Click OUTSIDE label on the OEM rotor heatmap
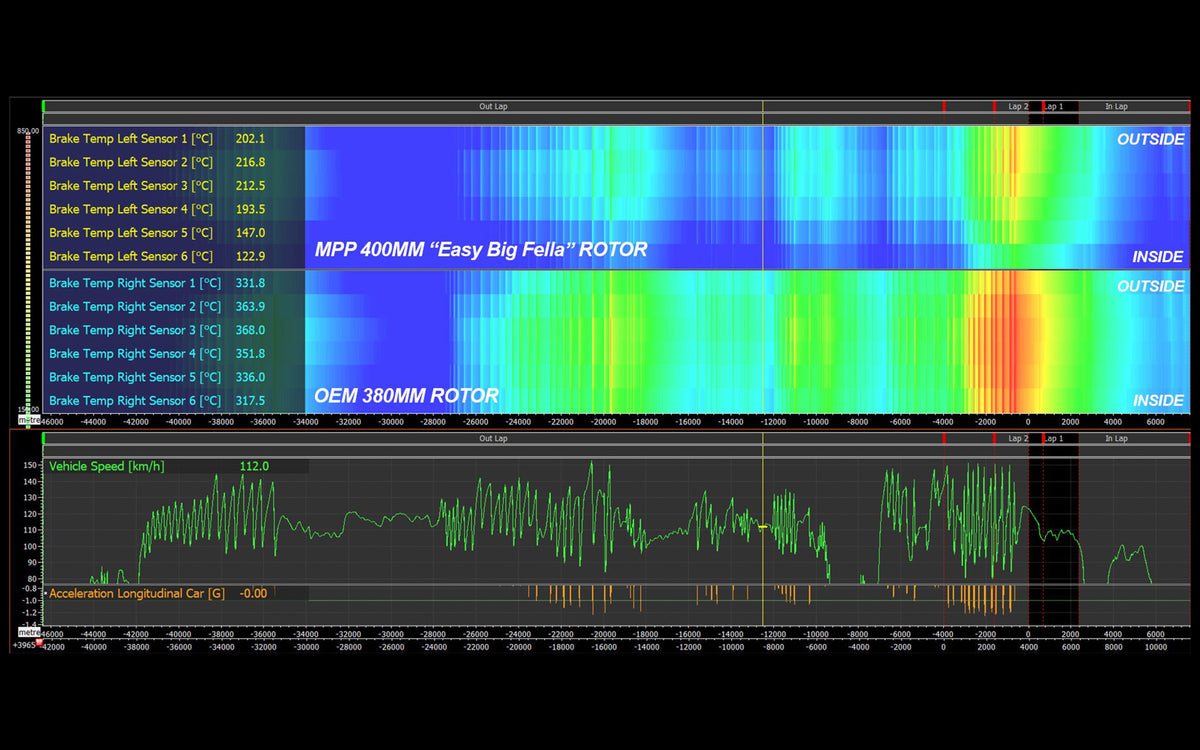1200x750 pixels. click(1150, 286)
